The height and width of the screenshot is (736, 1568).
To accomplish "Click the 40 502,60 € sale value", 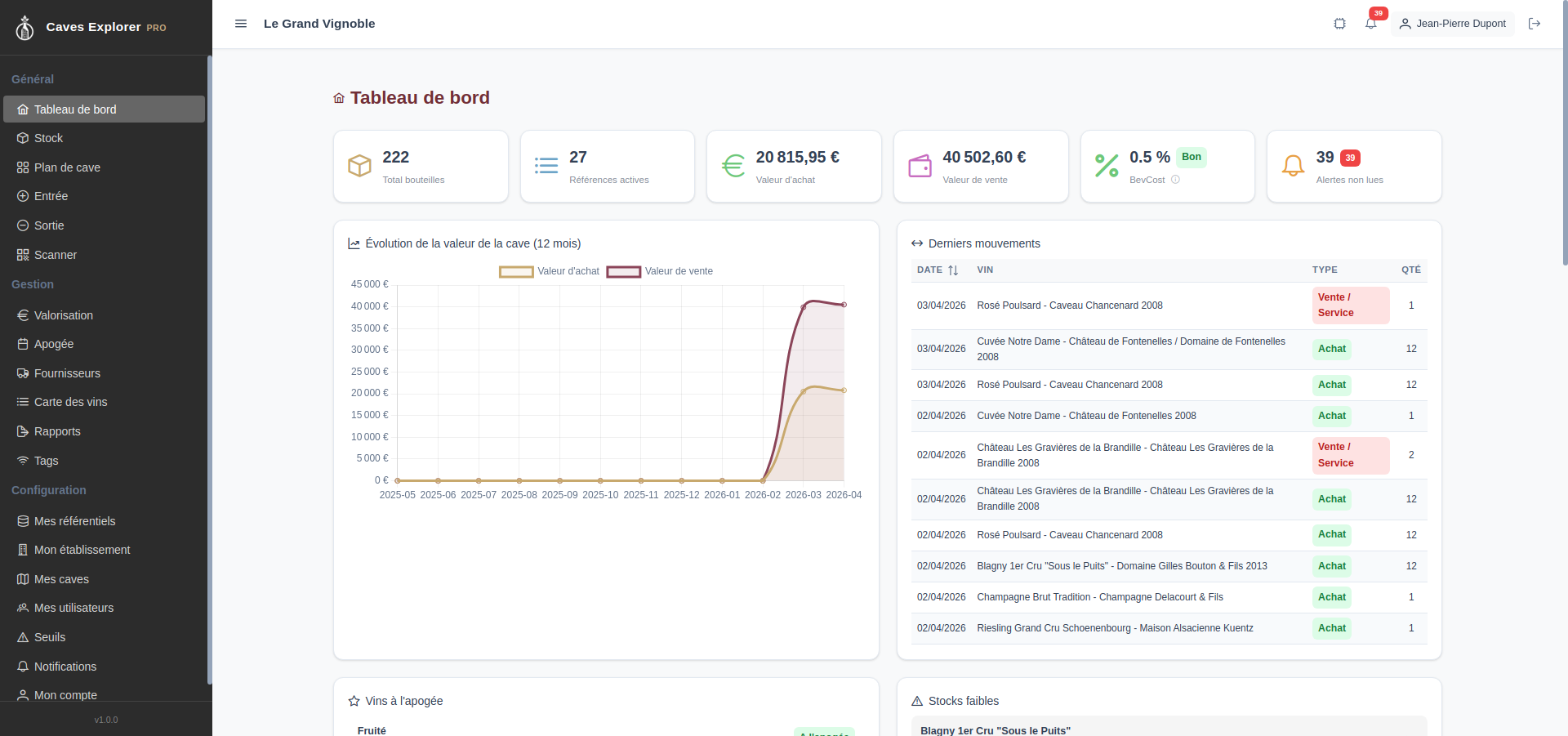I will pos(984,157).
